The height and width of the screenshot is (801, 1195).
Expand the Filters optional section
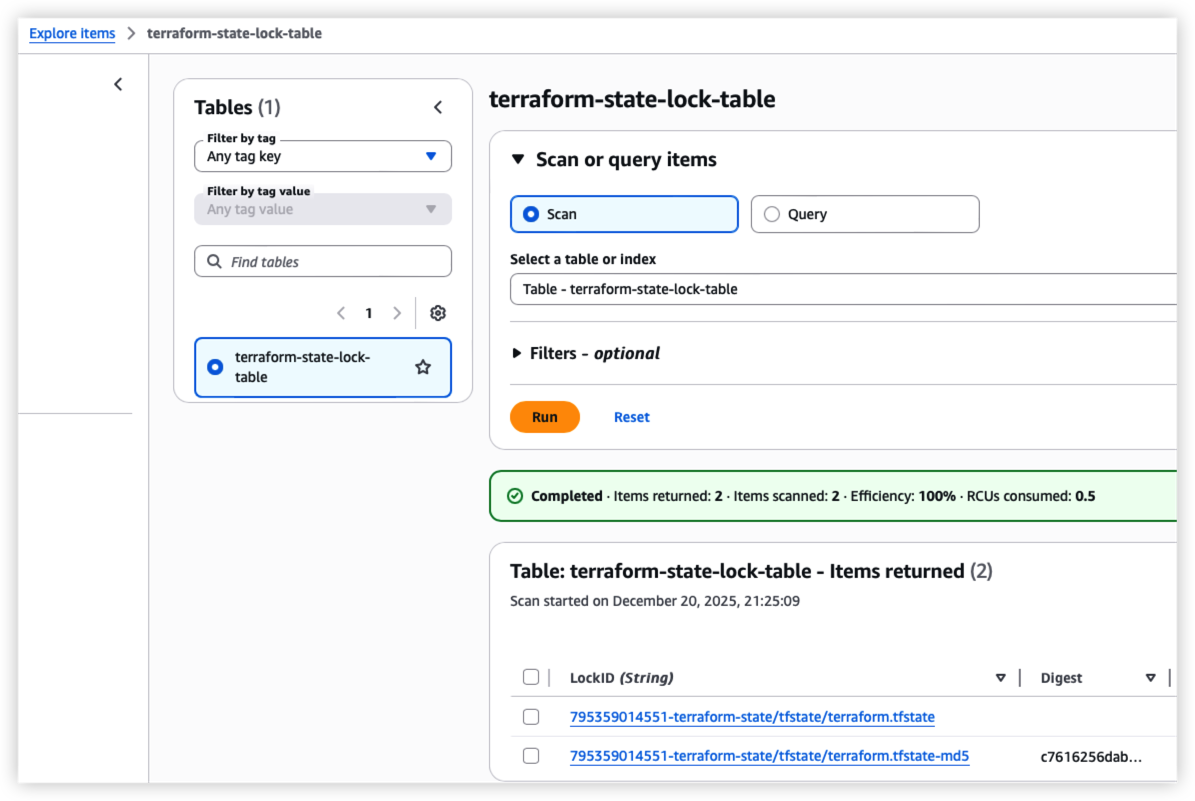click(517, 353)
